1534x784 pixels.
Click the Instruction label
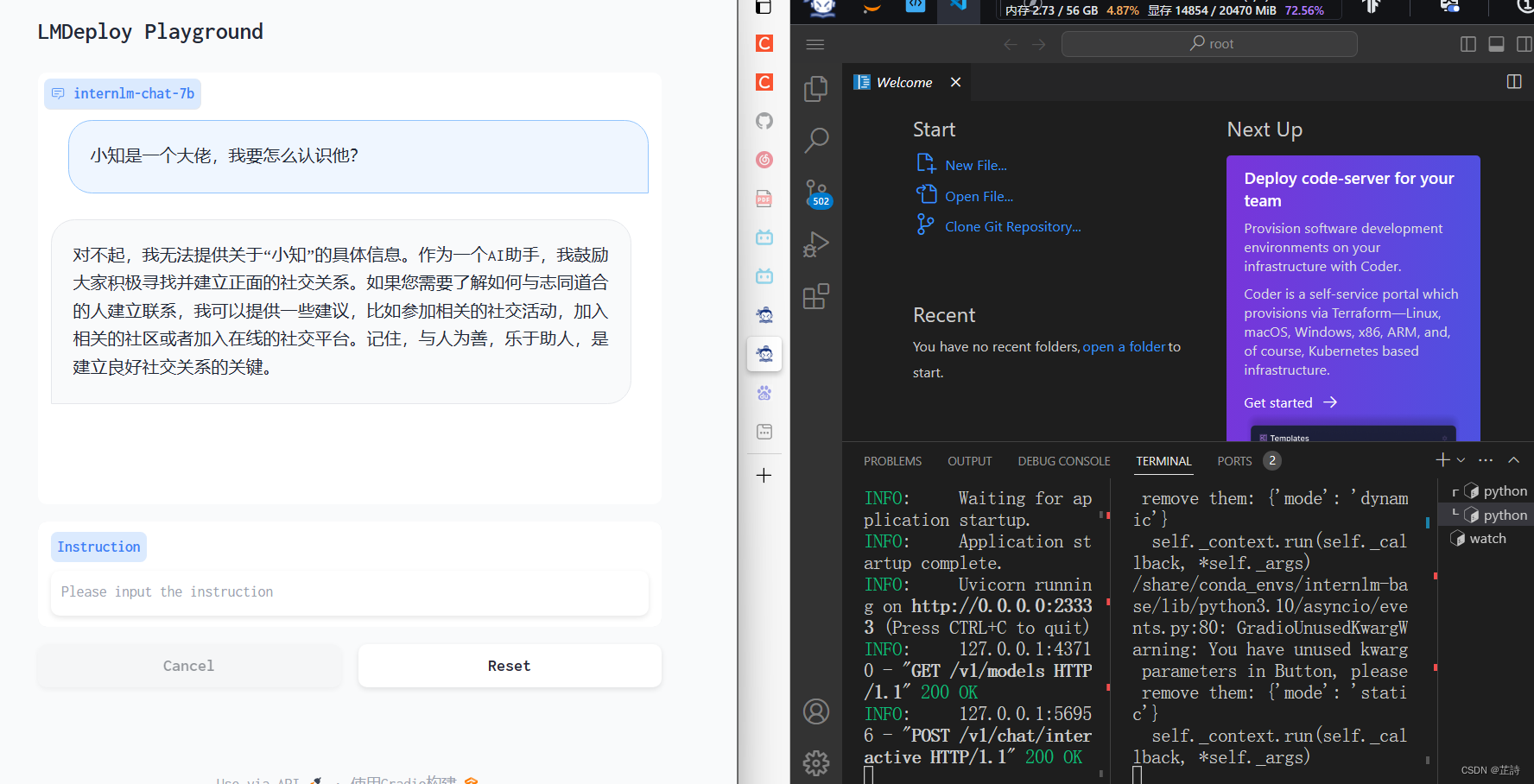point(98,547)
